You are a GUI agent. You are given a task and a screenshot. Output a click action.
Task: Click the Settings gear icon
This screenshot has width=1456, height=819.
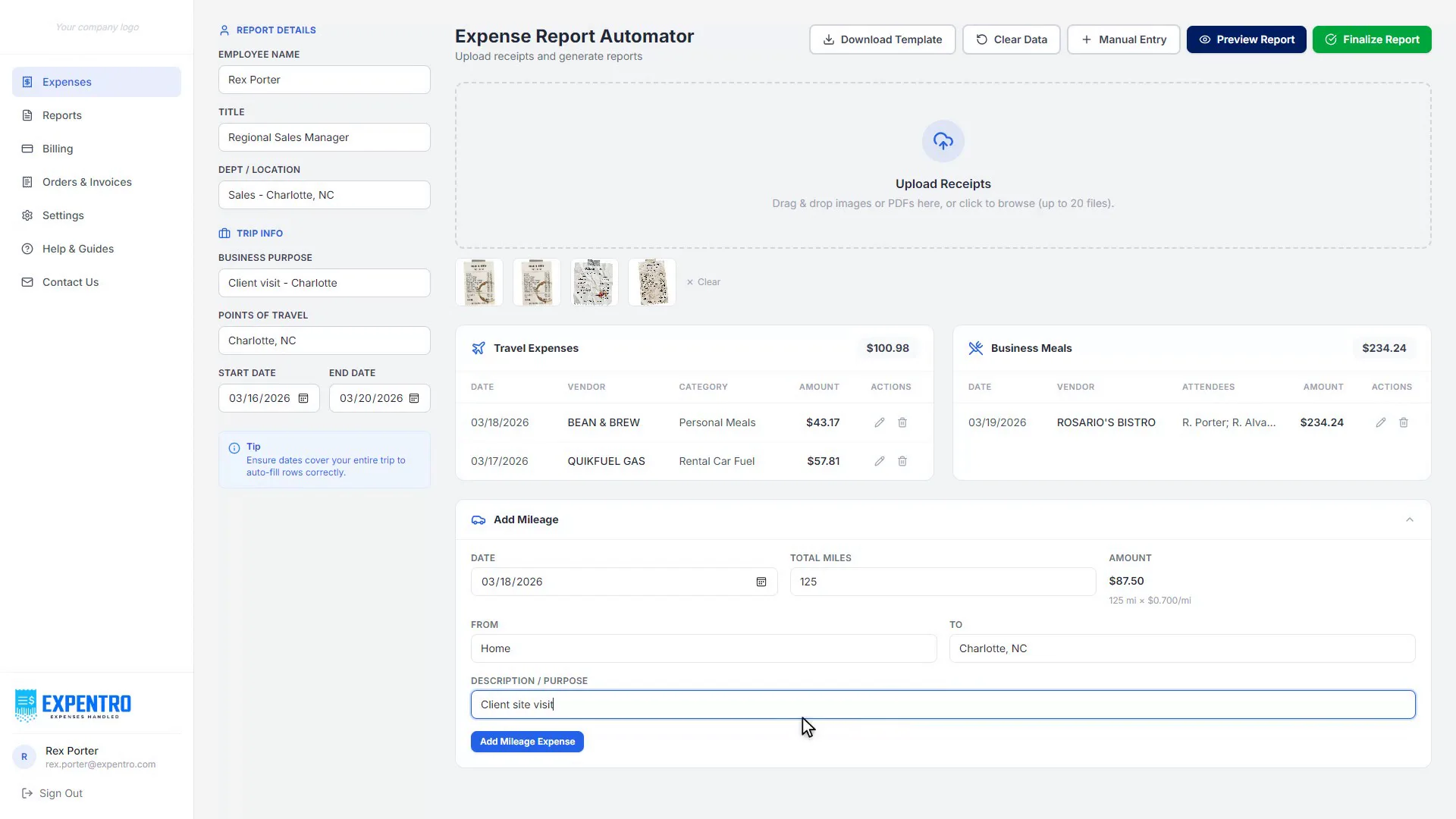(27, 215)
